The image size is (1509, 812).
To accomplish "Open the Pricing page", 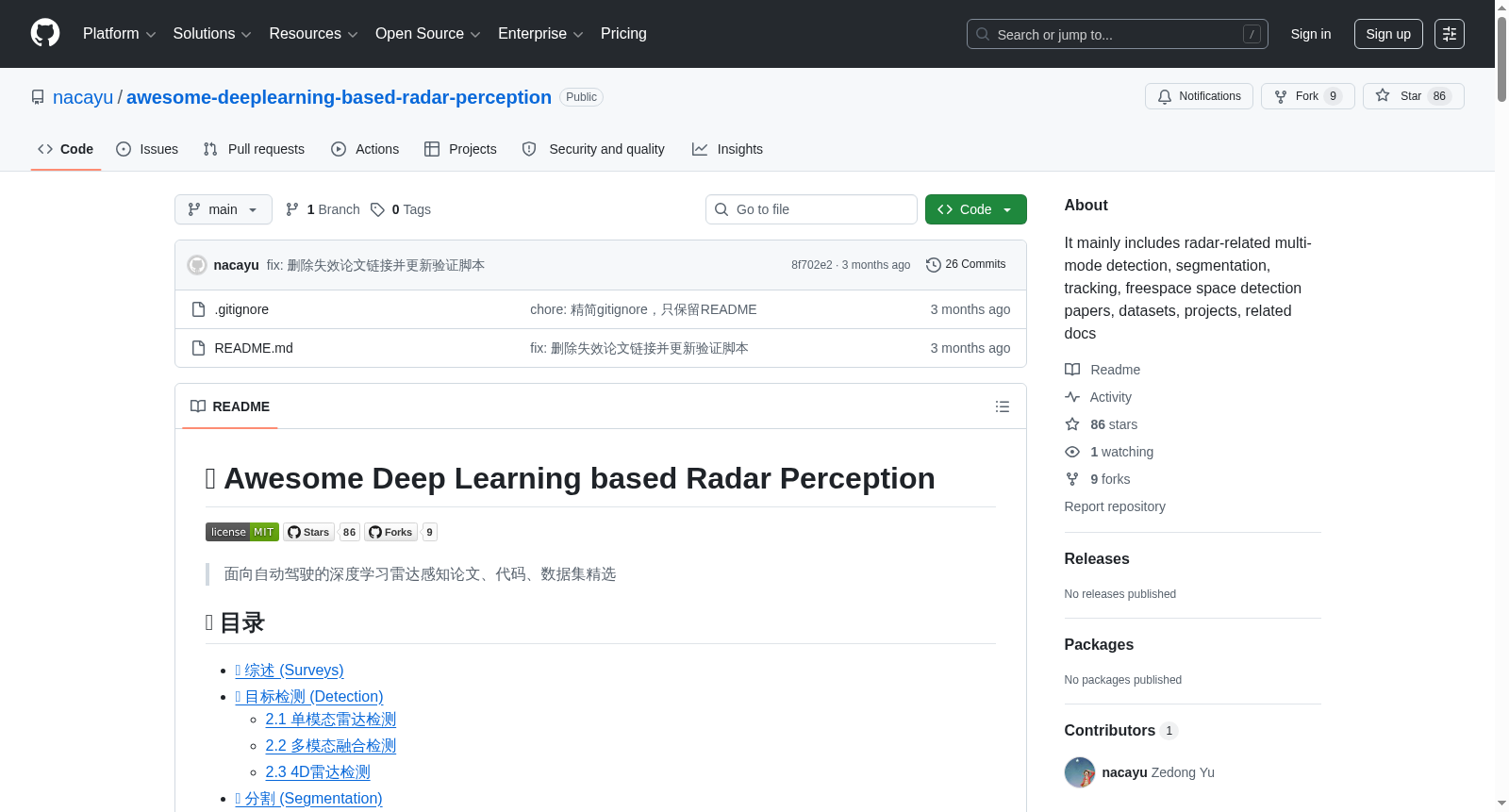I will pyautogui.click(x=623, y=34).
